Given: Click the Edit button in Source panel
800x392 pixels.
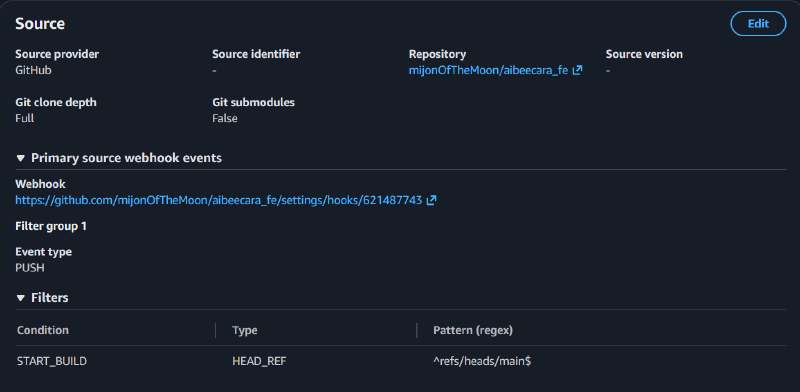Looking at the screenshot, I should [758, 23].
